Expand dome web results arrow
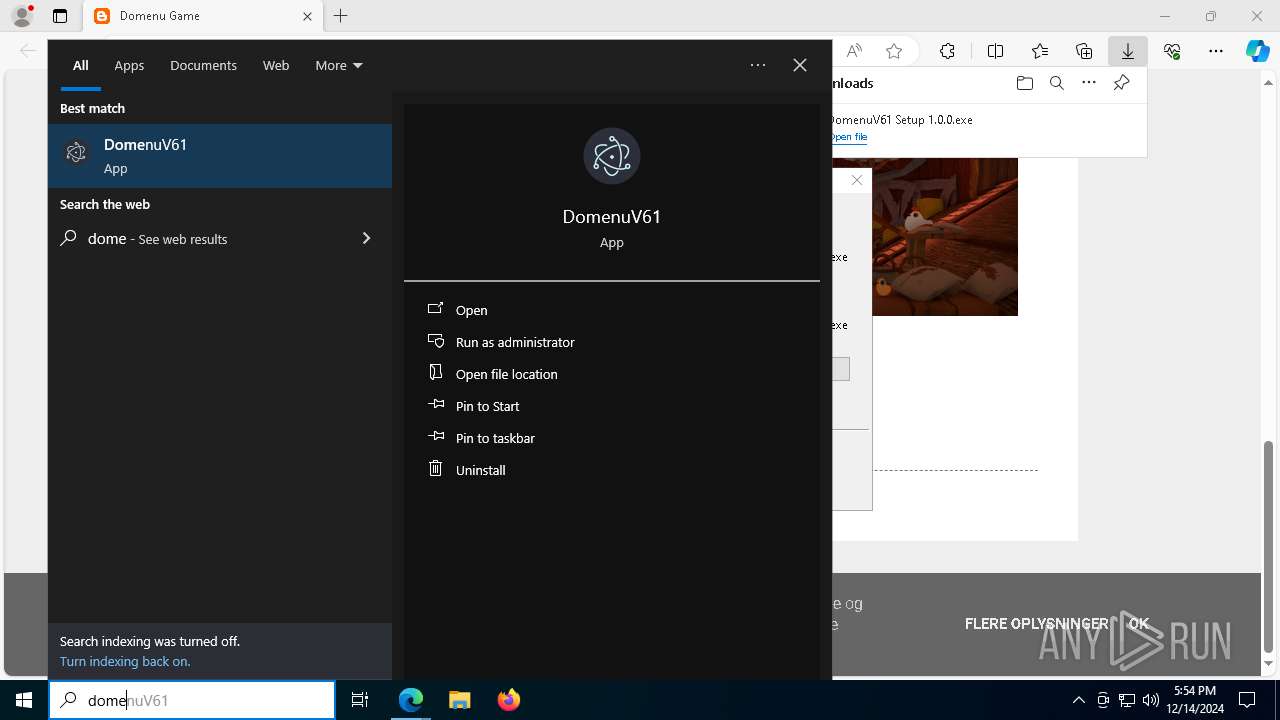This screenshot has height=720, width=1280. pyautogui.click(x=366, y=238)
